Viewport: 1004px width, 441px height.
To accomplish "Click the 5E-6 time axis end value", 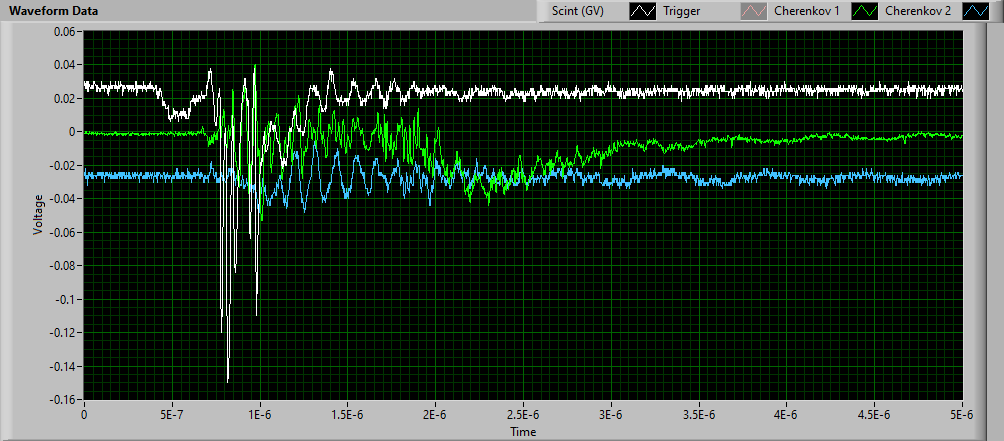I will point(963,414).
